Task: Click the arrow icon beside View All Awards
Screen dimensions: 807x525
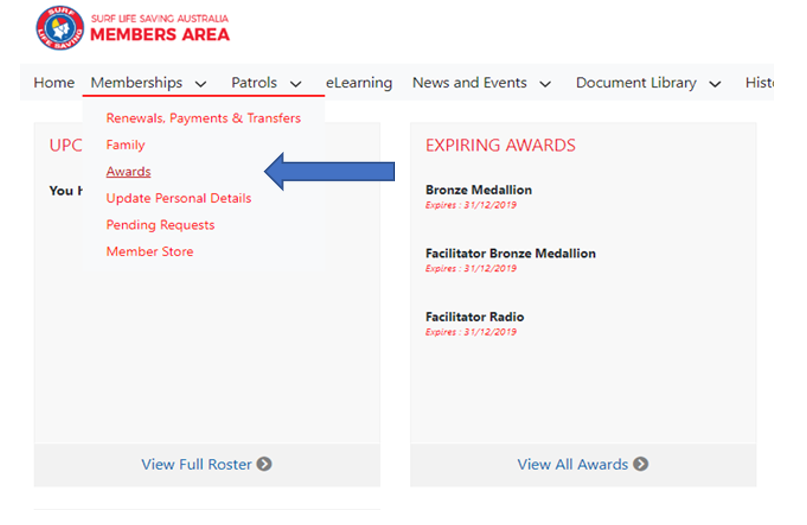Action: coord(641,464)
